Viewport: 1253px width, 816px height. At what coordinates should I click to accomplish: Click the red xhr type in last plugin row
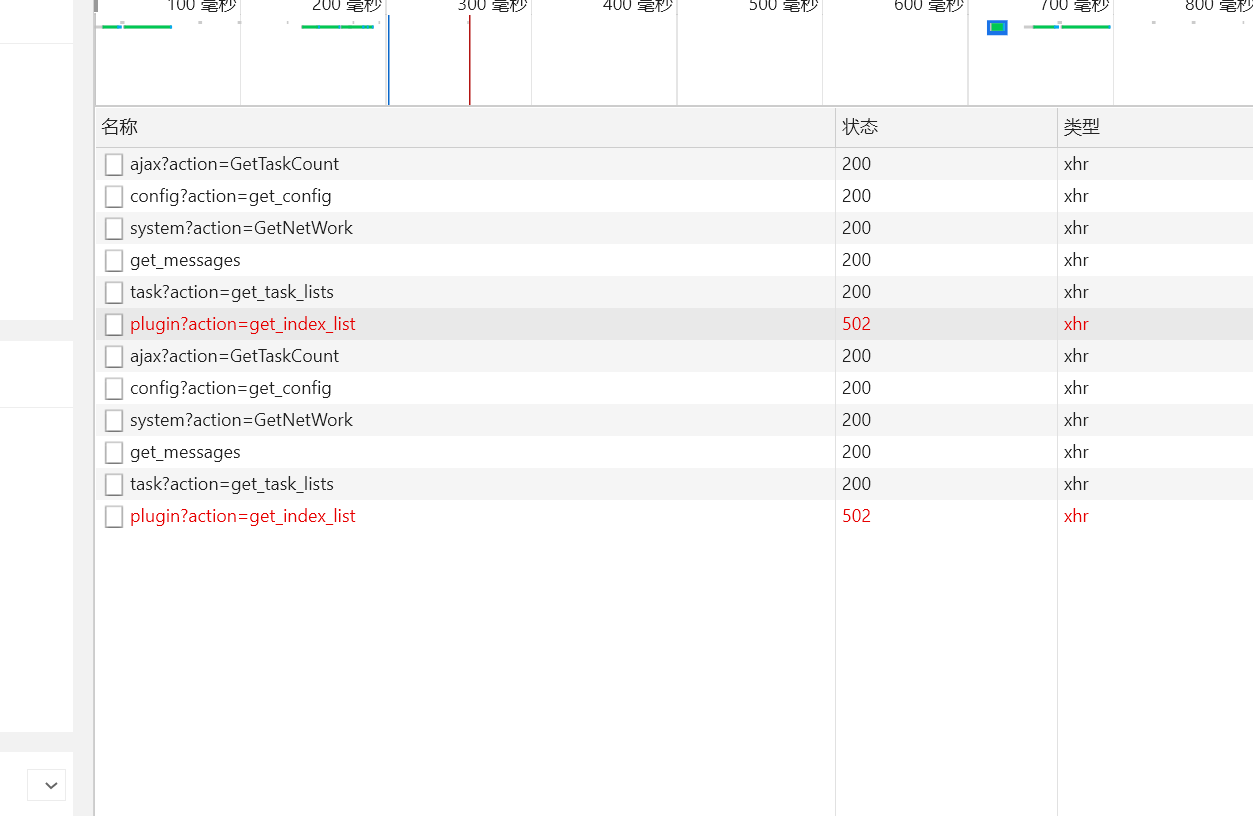(x=1076, y=516)
